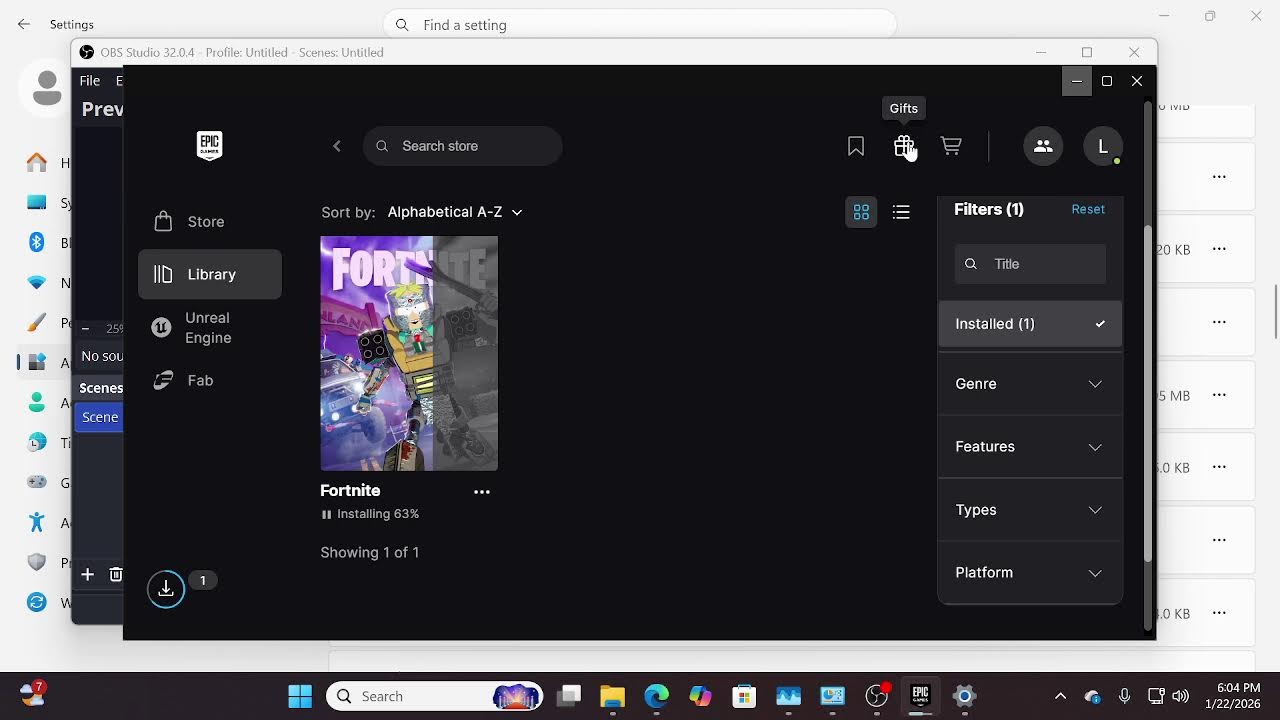Expand the Genre filter
This screenshot has height=720, width=1280.
coord(1030,384)
